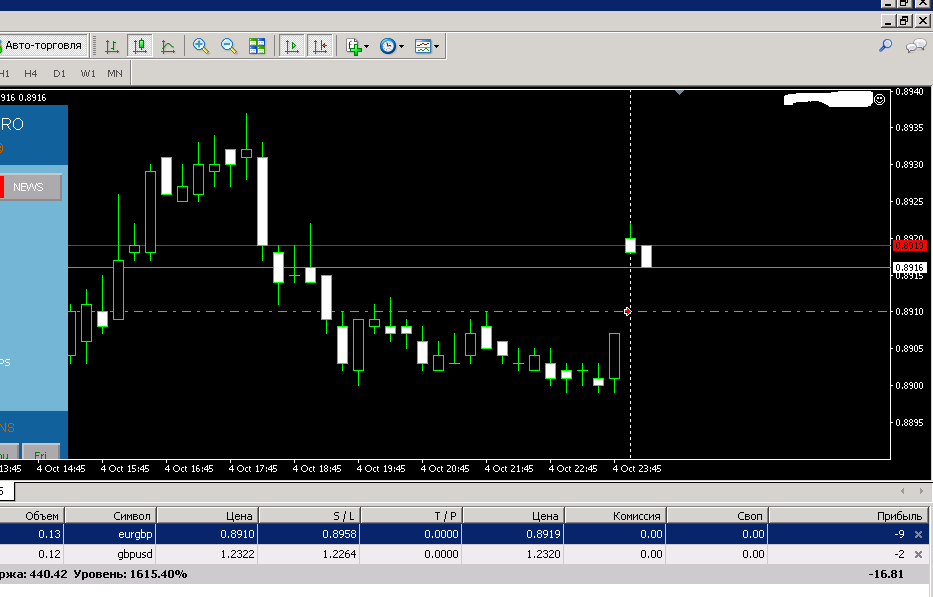The width and height of the screenshot is (933, 597).
Task: Open the add indicators icon
Action: [x=354, y=46]
